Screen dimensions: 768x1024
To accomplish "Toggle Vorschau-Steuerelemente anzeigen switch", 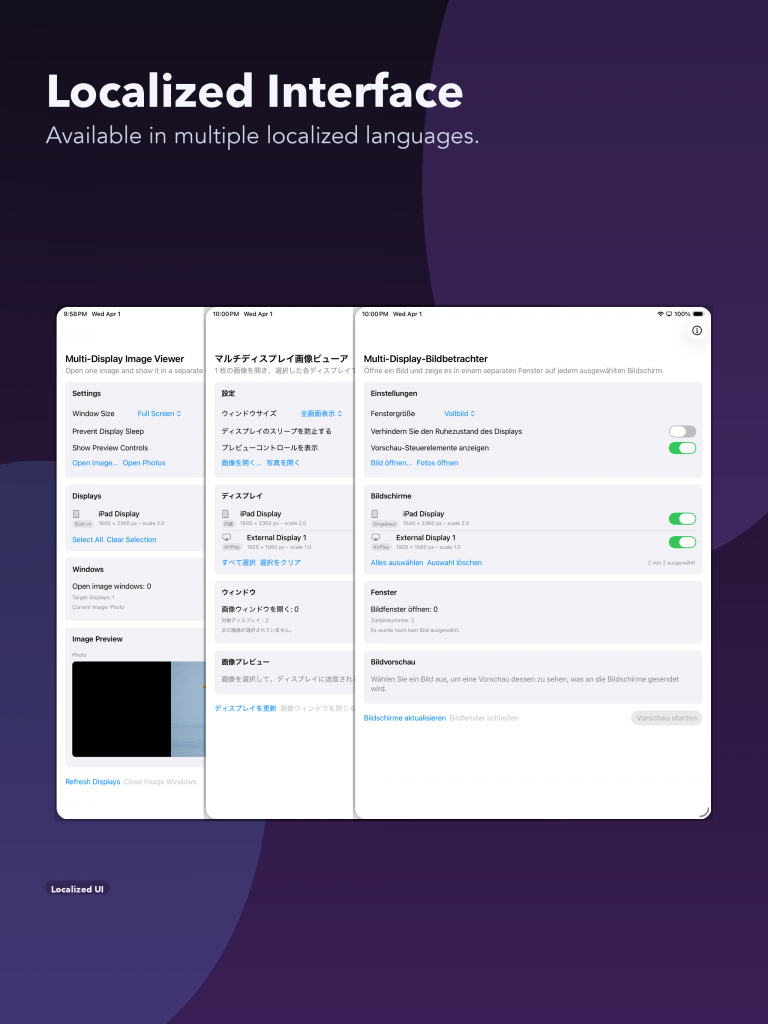I will click(x=682, y=448).
